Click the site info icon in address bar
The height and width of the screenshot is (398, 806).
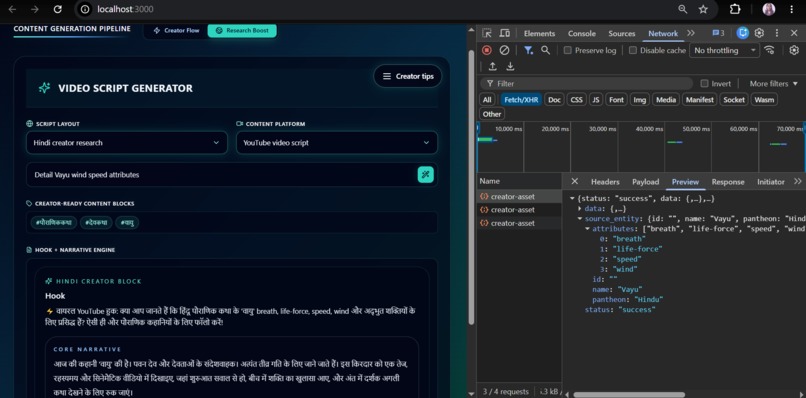tap(85, 9)
